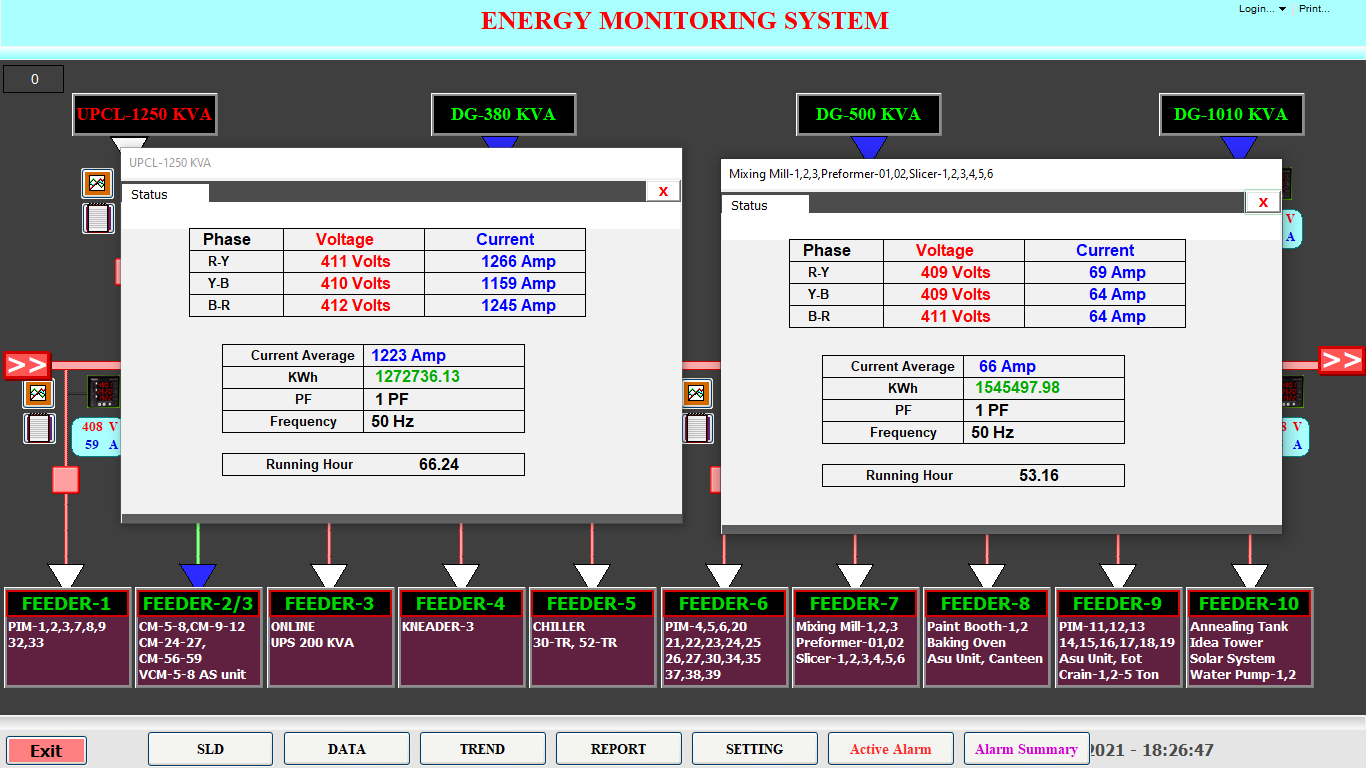Click white arrow above FEEDER-5
This screenshot has height=768, width=1366.
point(592,576)
